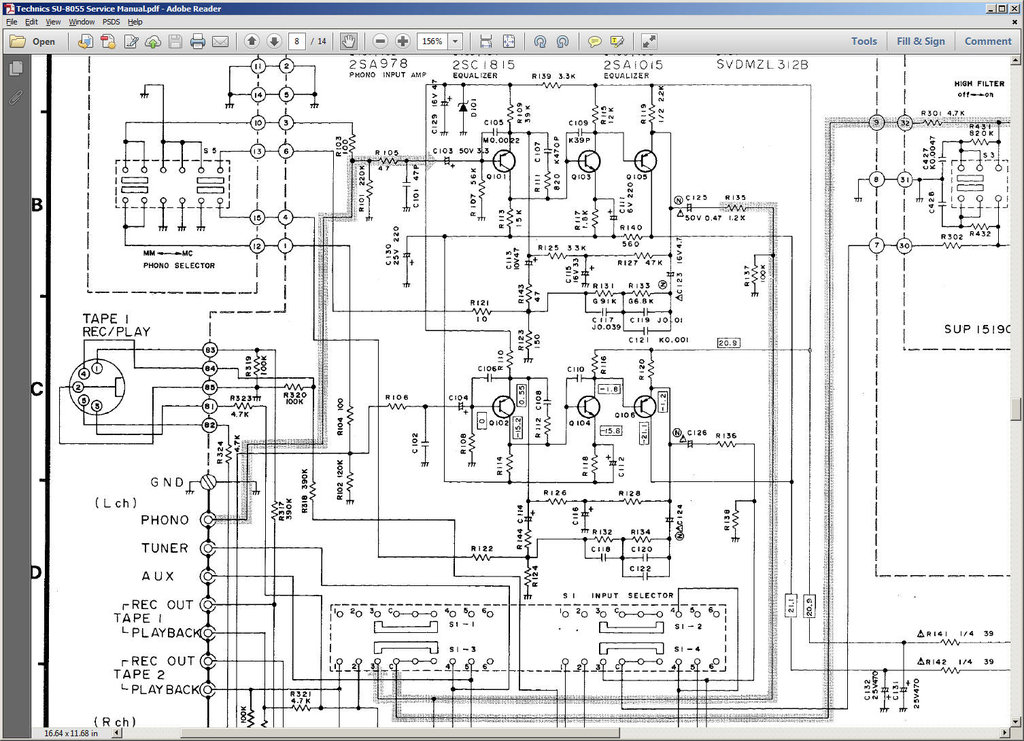Click the 'TAPE 1 REC/PLAY' label
This screenshot has width=1024, height=741.
(x=116, y=325)
